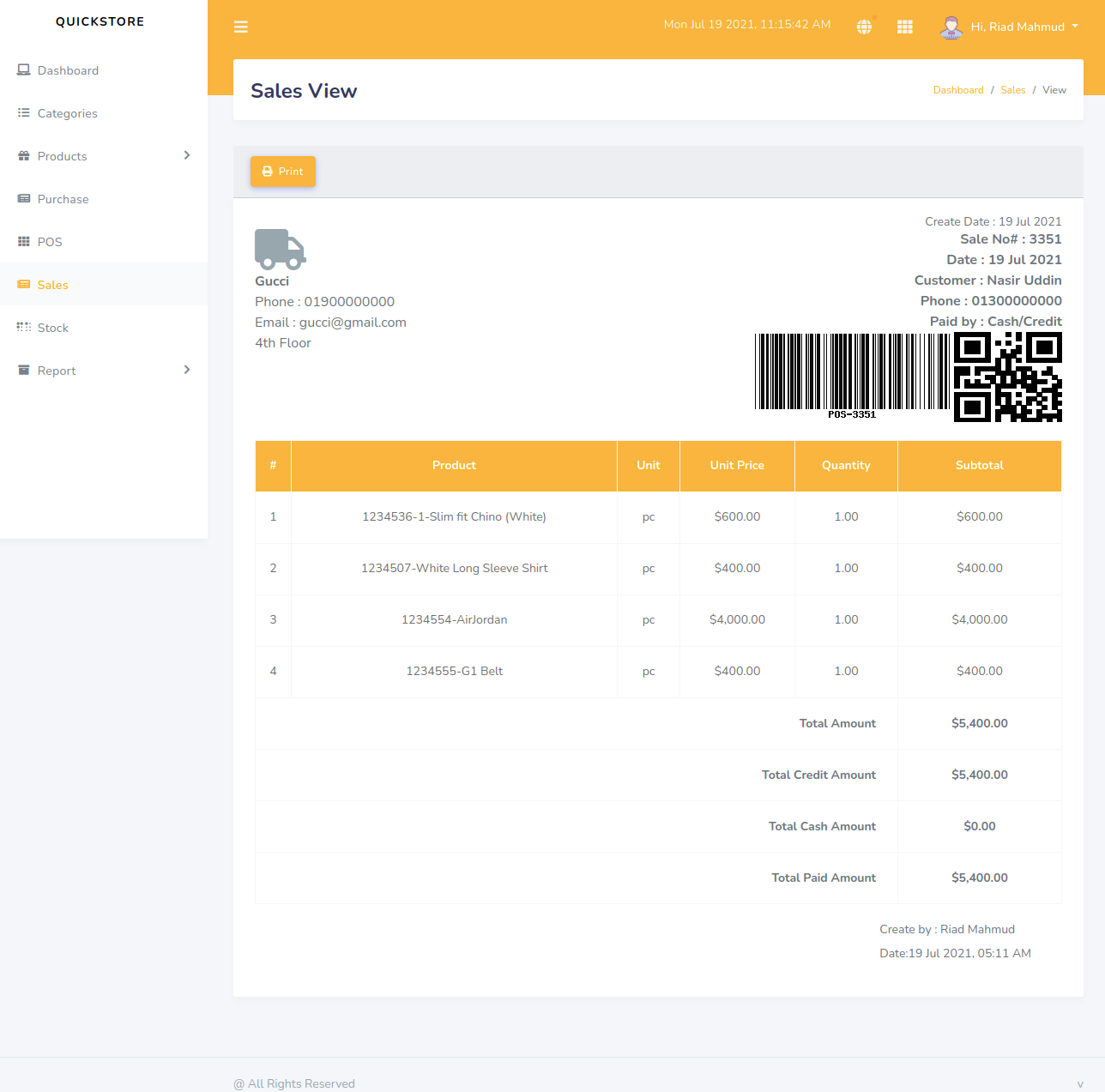
Task: Click the Total Paid Amount label
Action: tap(824, 878)
